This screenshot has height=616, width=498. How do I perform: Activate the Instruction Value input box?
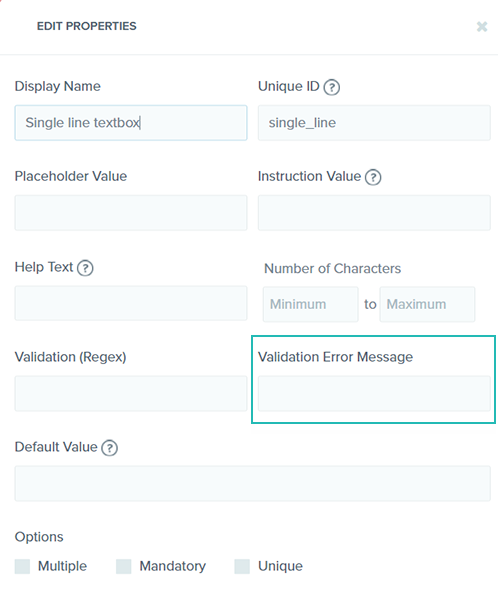[374, 213]
